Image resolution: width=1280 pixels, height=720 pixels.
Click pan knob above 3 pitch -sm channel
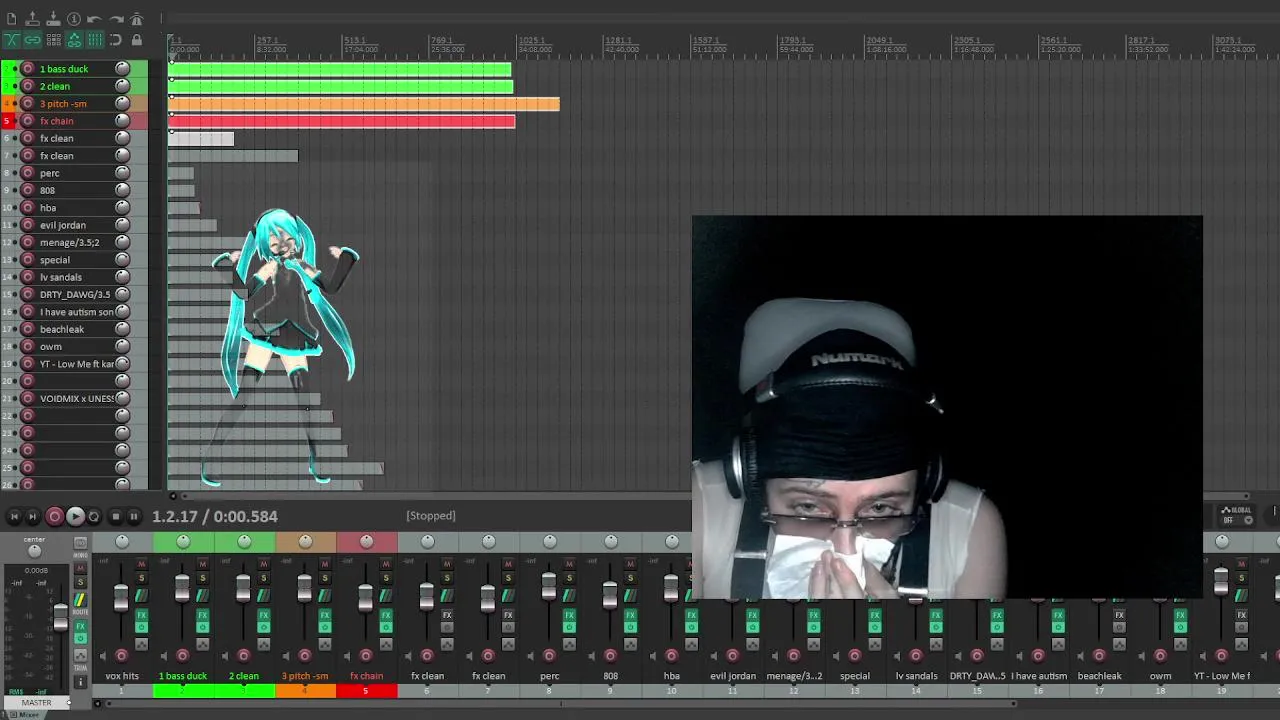pyautogui.click(x=305, y=541)
